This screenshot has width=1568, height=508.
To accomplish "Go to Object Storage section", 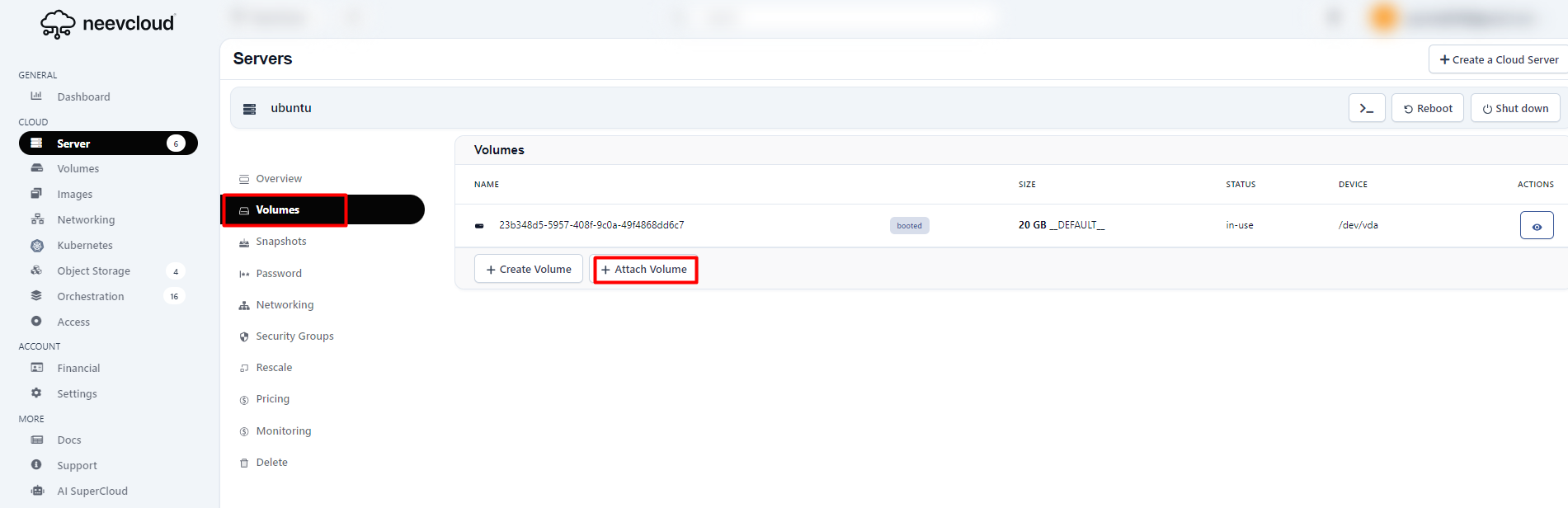I will (93, 271).
